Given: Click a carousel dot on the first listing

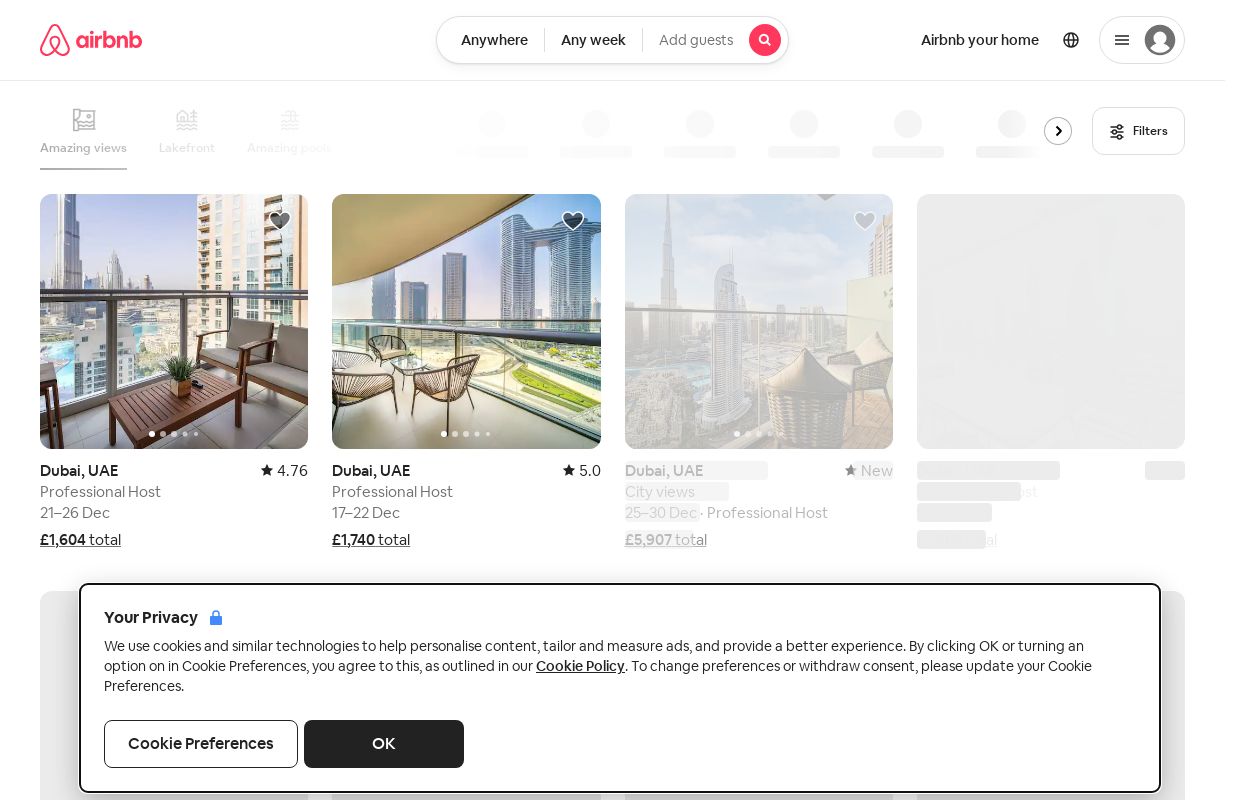Looking at the screenshot, I should click(152, 434).
